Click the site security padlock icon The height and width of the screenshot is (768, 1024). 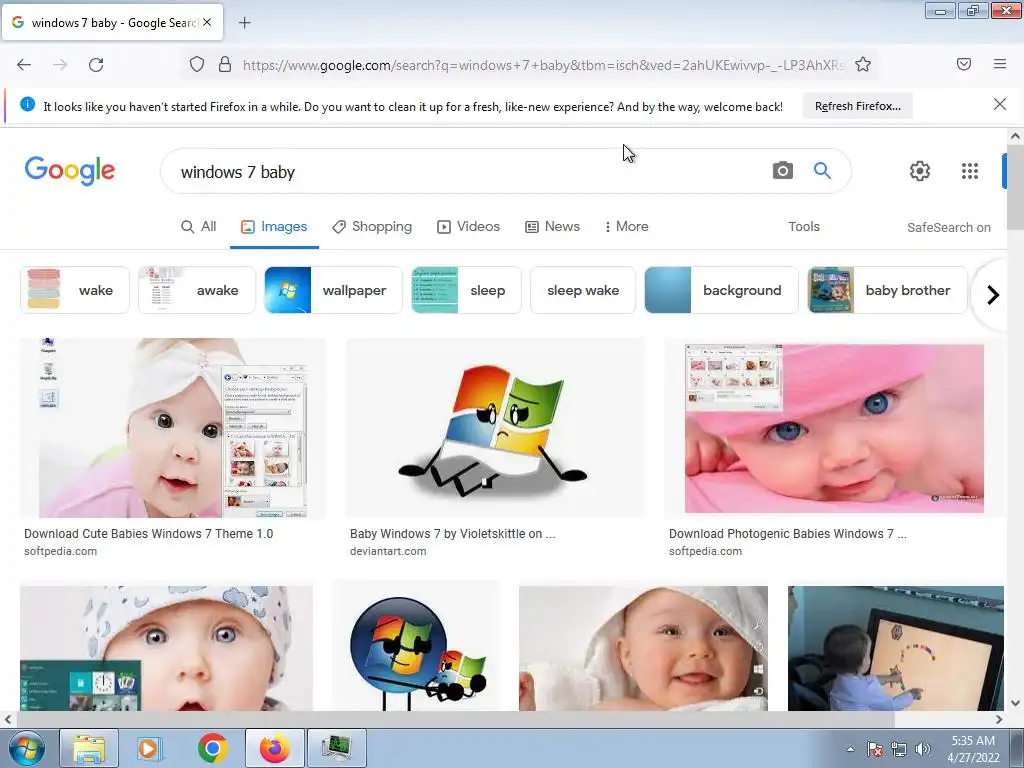coord(225,64)
